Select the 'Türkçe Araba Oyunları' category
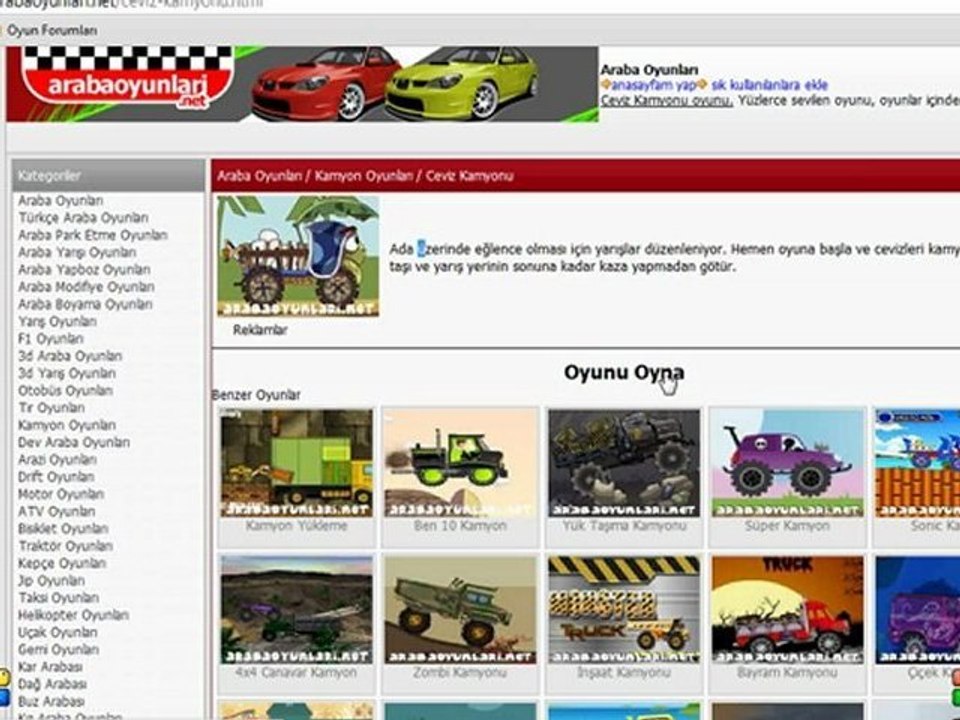This screenshot has width=960, height=720. pyautogui.click(x=83, y=217)
